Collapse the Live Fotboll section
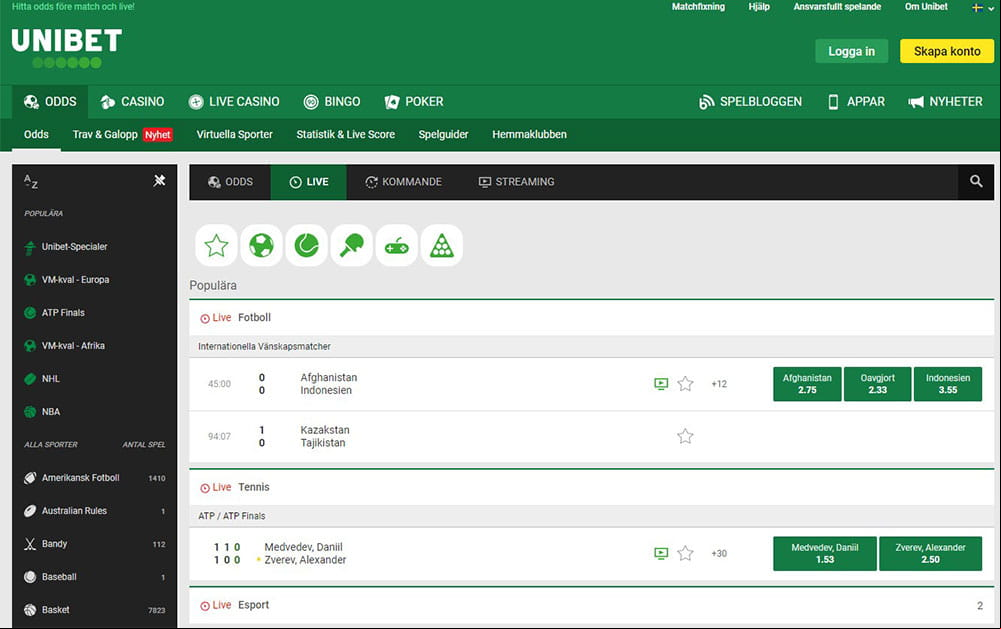 click(x=592, y=317)
